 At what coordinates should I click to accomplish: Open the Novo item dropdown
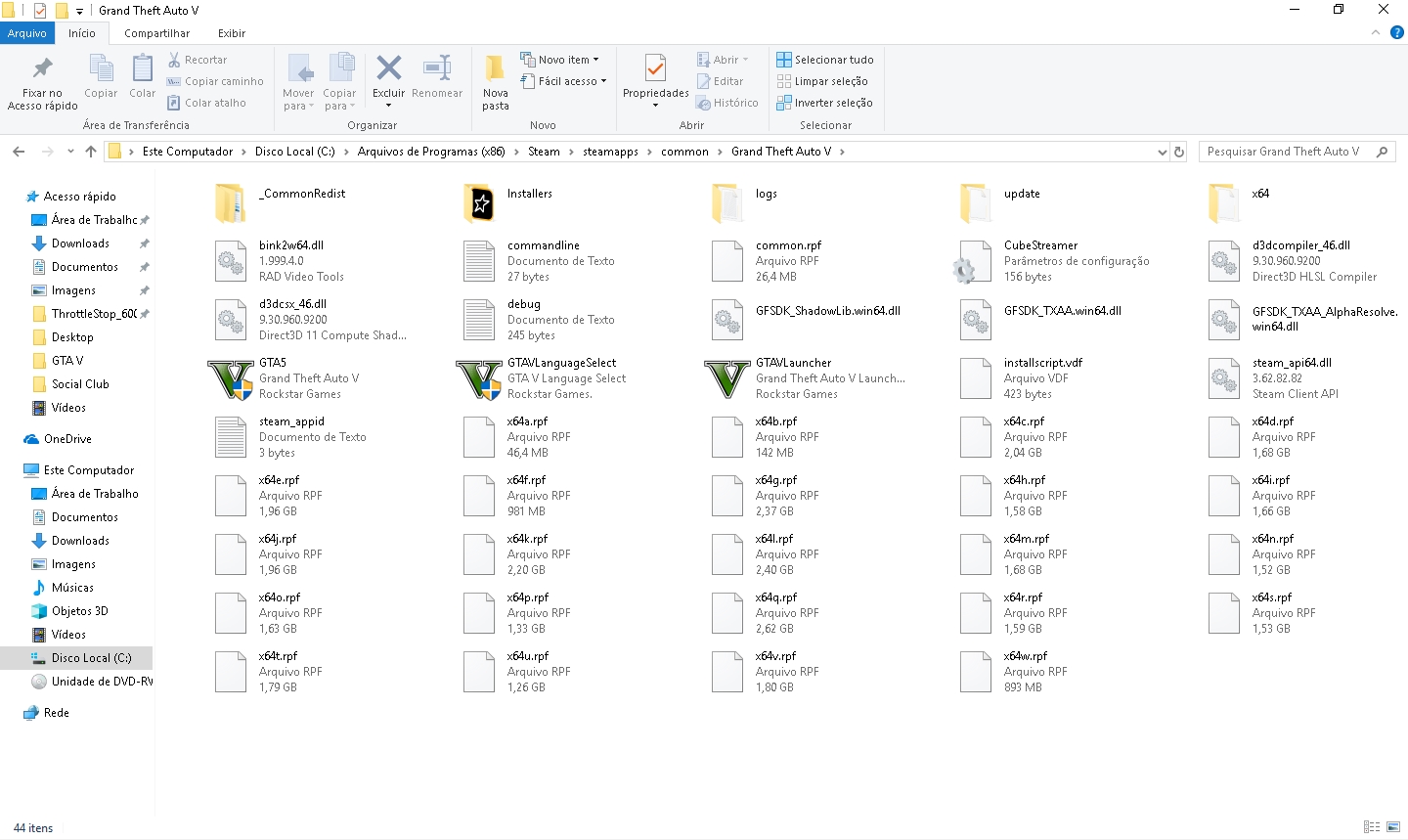pos(560,60)
